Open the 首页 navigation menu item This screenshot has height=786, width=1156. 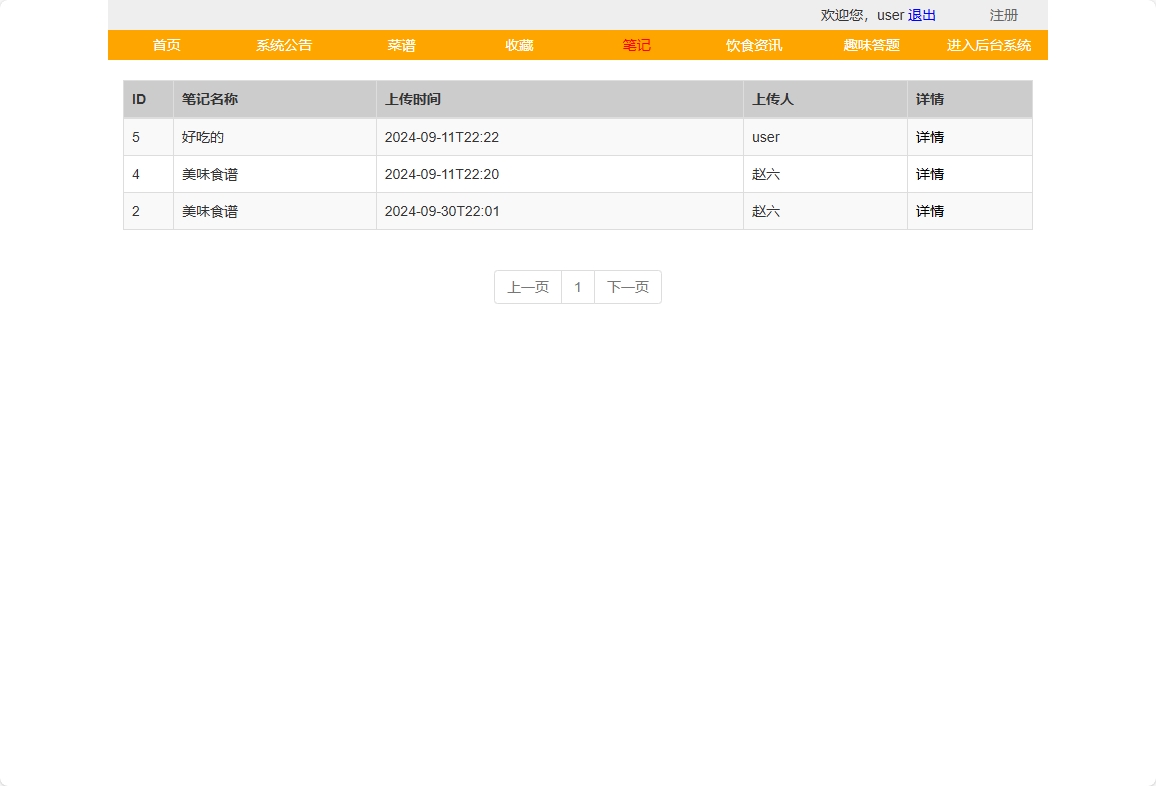pyautogui.click(x=165, y=45)
